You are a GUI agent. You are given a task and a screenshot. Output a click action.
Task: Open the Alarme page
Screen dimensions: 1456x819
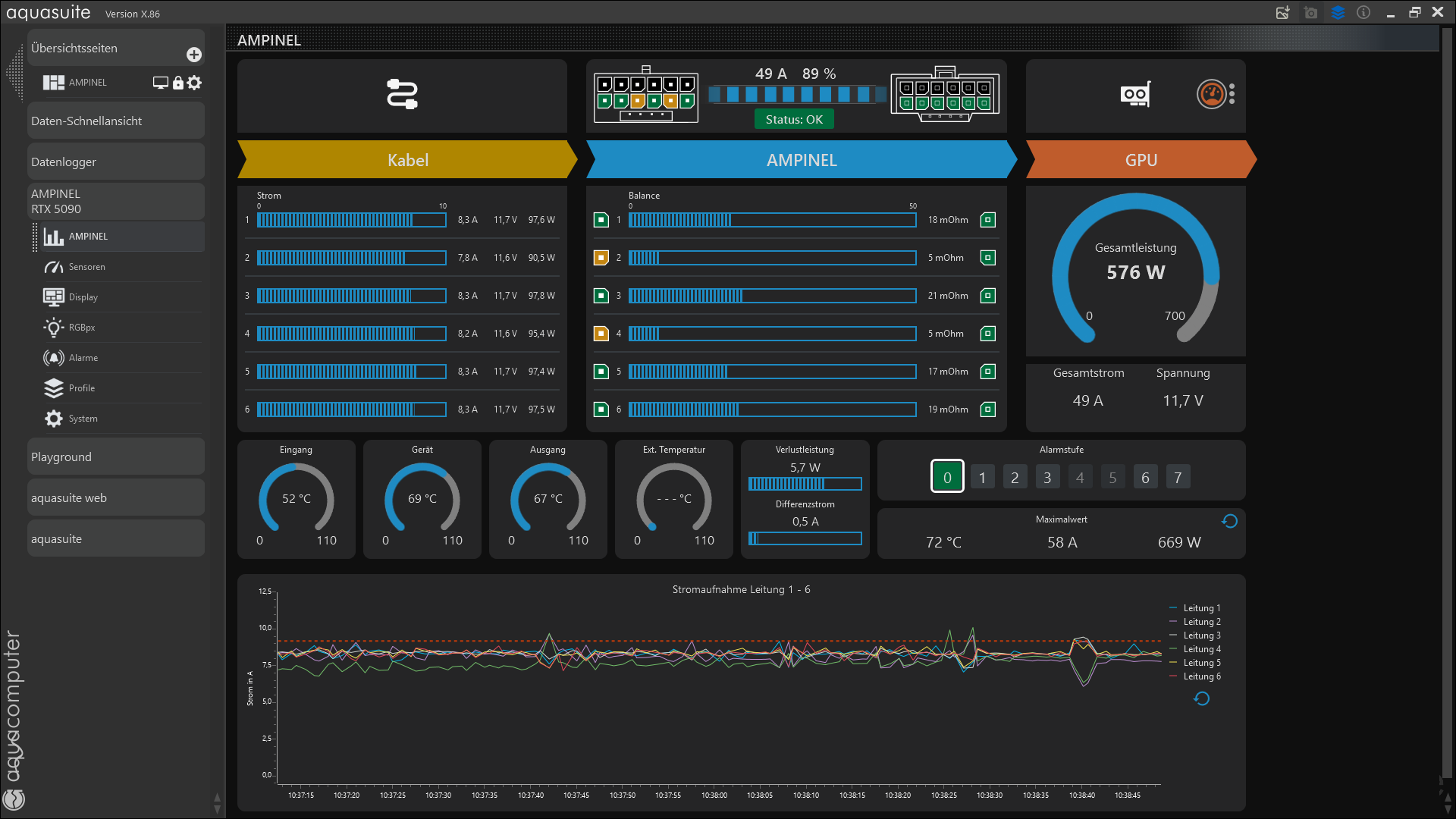coord(83,358)
